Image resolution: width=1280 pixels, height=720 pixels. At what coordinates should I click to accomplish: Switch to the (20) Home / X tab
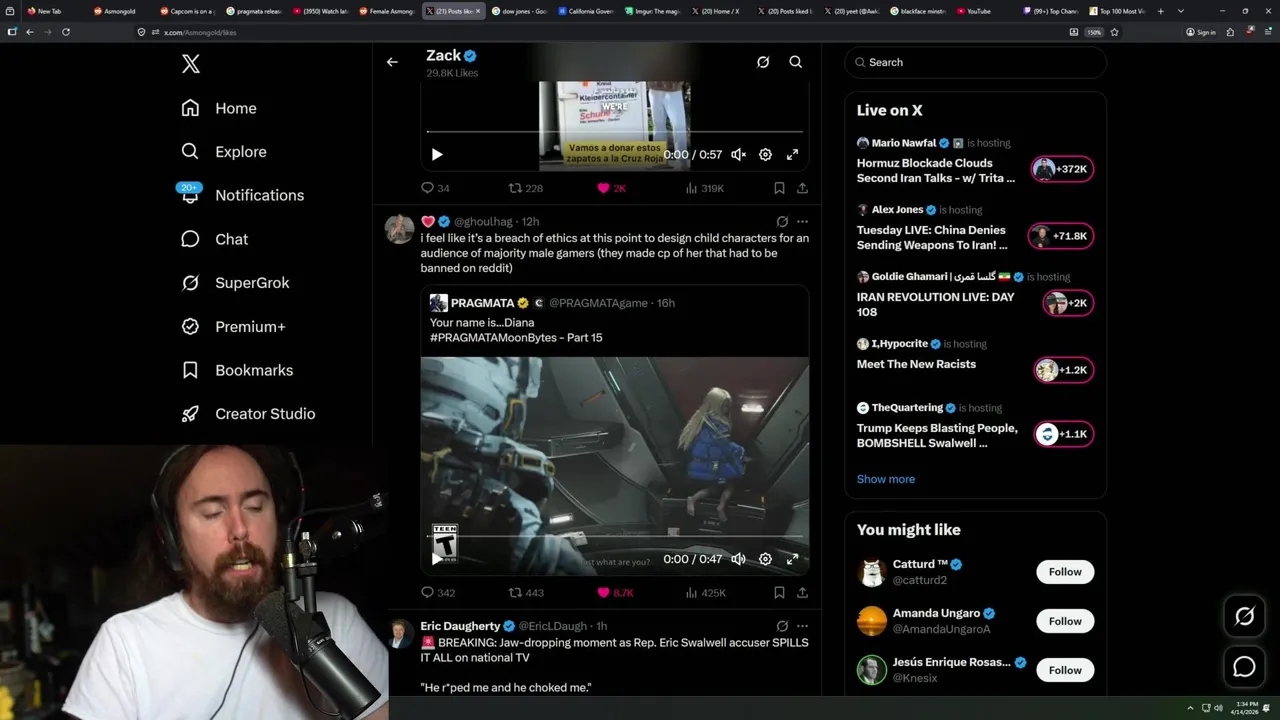pos(720,11)
